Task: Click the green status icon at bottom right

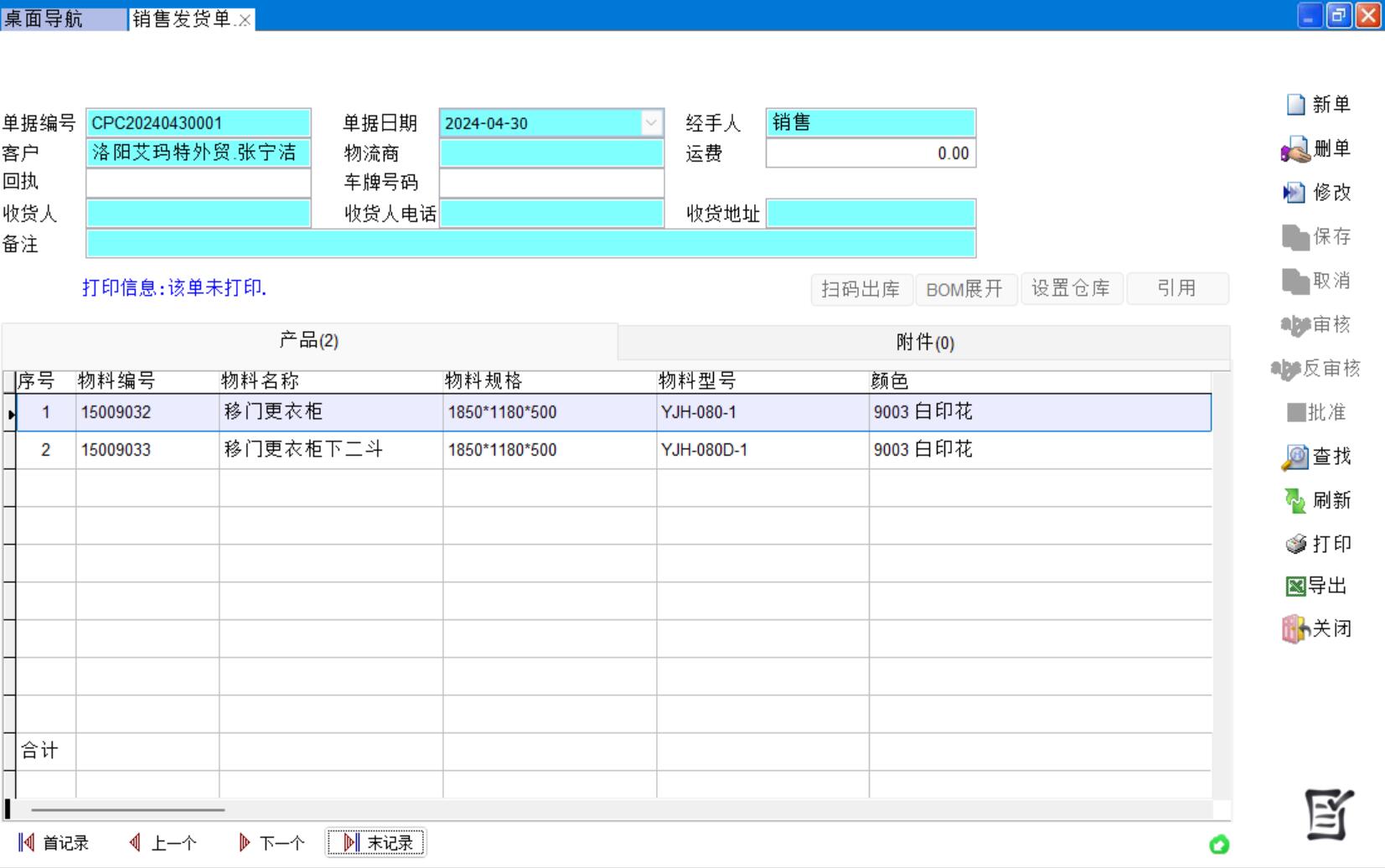Action: (1219, 845)
